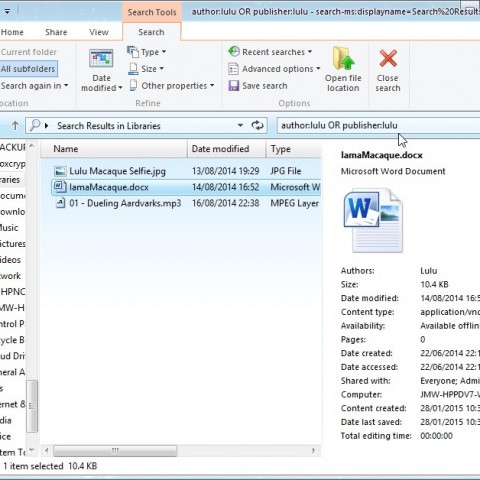The height and width of the screenshot is (480, 480).
Task: Click the Size value 10.4 KB in details
Action: (x=434, y=284)
